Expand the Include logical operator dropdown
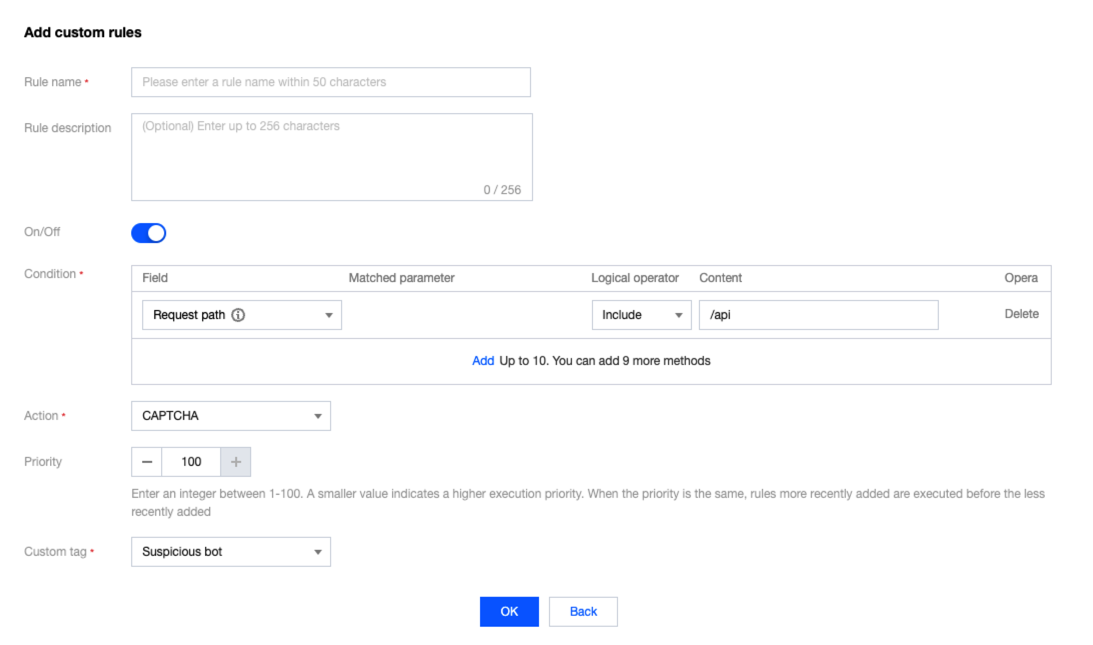The image size is (1093, 645). point(641,315)
